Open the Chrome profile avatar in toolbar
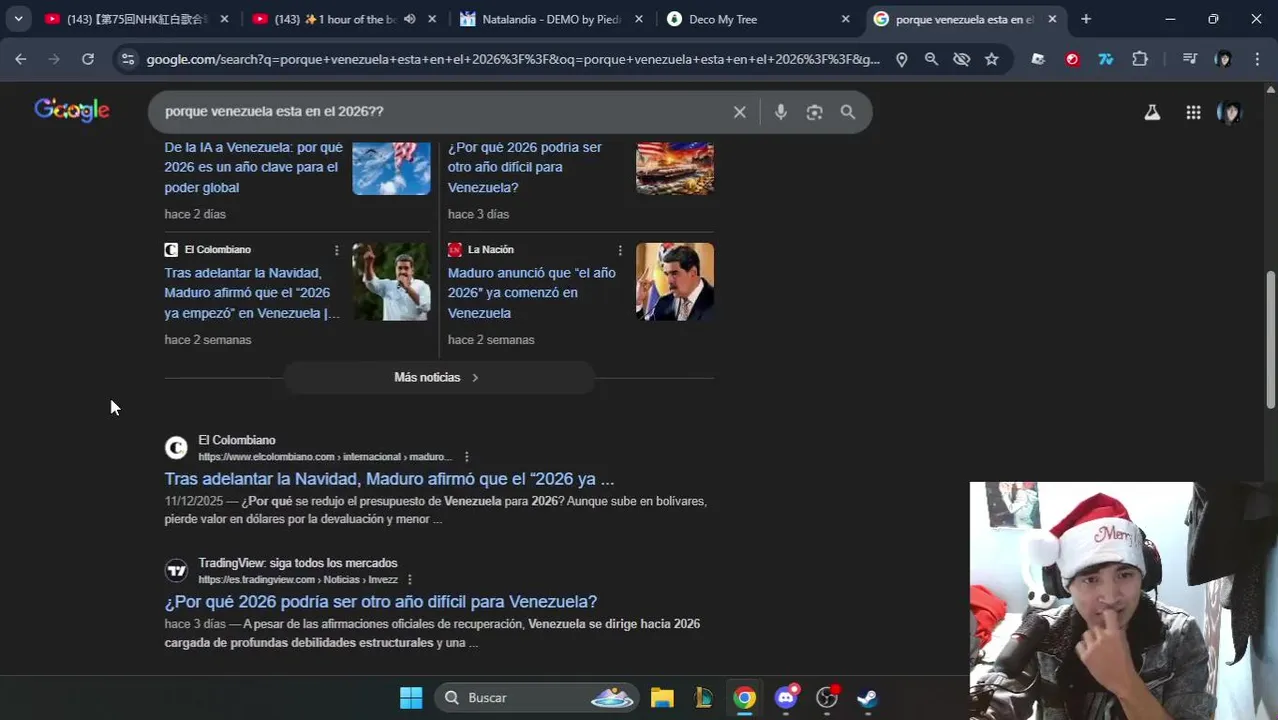The width and height of the screenshot is (1278, 720). coord(1223,59)
